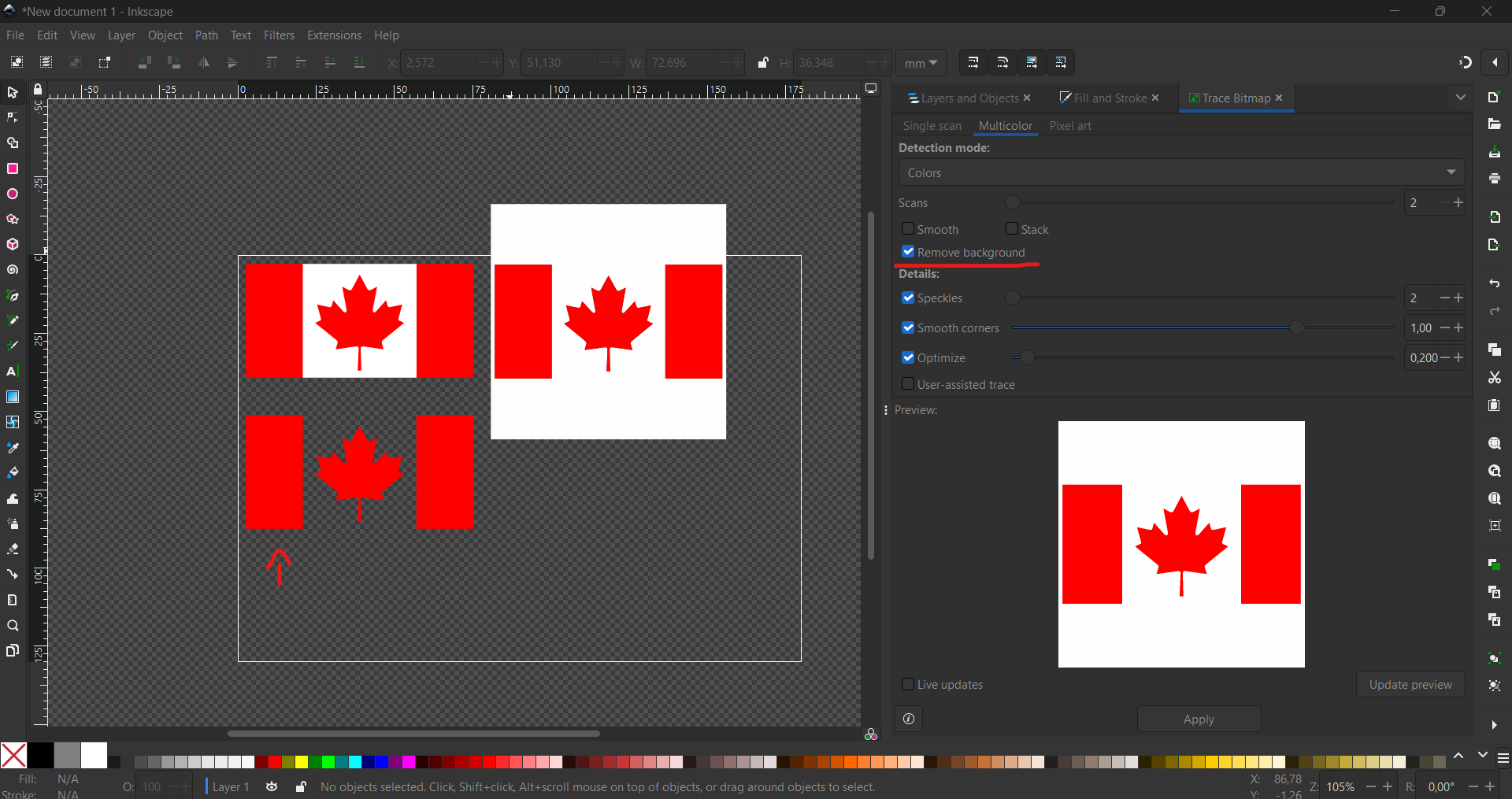
Task: Select the Connector tool
Action: click(13, 574)
